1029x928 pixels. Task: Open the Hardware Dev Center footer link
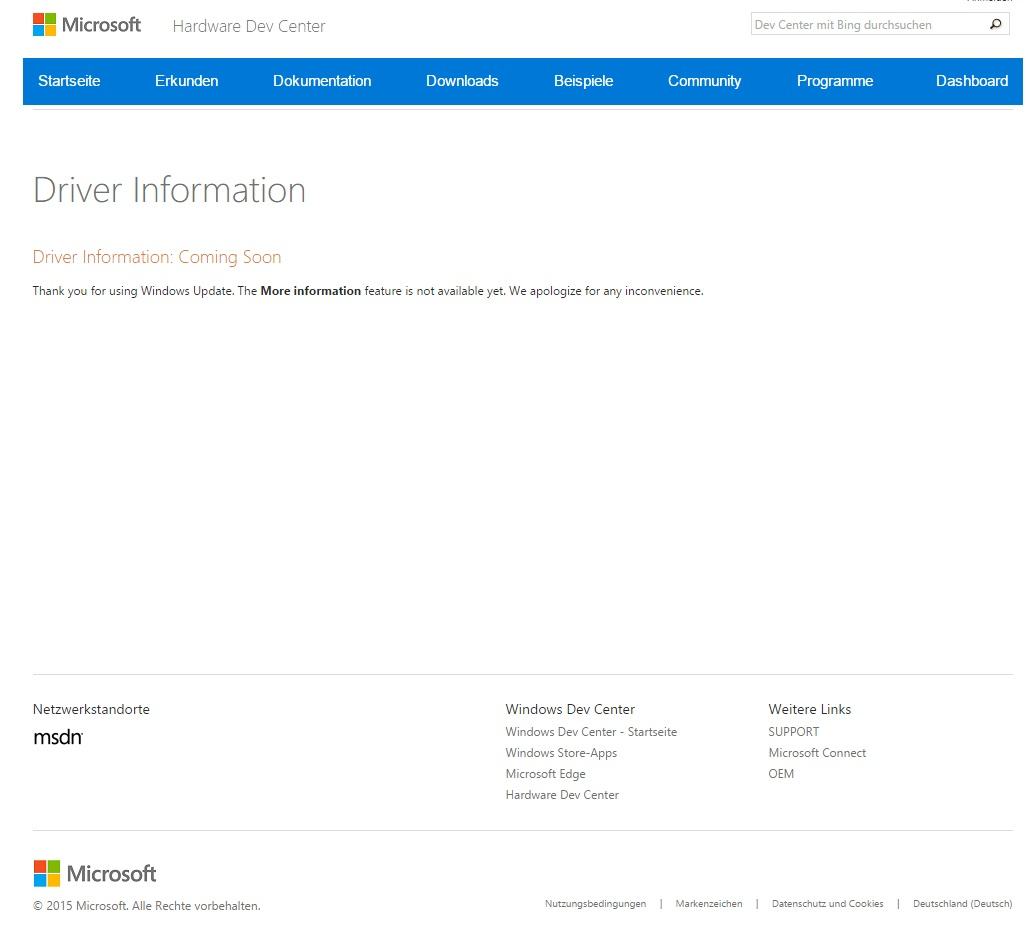pyautogui.click(x=562, y=795)
